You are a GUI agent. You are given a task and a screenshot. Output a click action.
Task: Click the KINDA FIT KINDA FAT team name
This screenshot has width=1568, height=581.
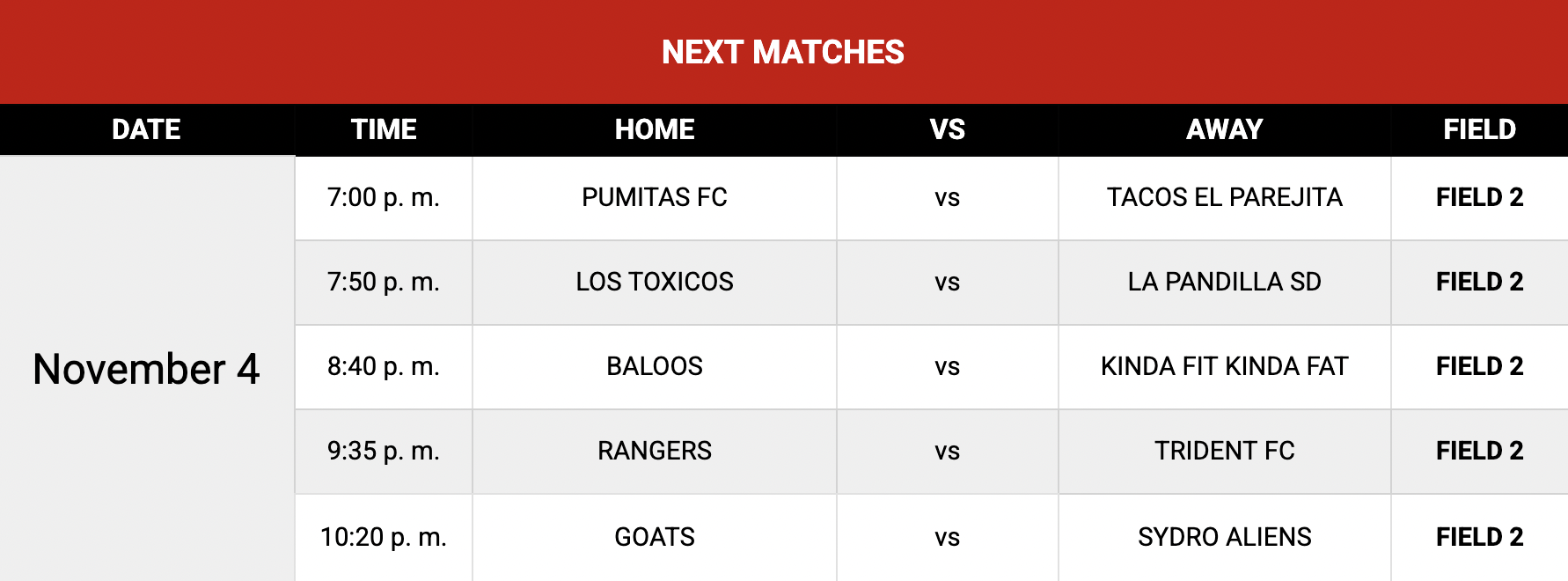click(x=1224, y=366)
